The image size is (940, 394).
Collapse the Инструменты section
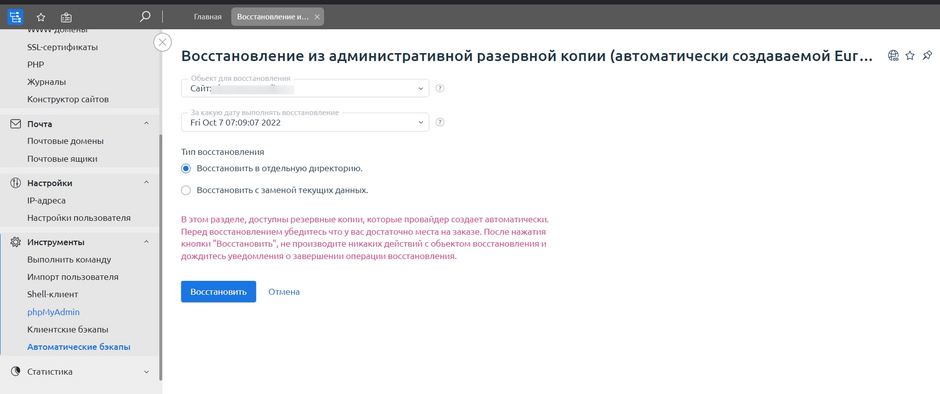[147, 242]
